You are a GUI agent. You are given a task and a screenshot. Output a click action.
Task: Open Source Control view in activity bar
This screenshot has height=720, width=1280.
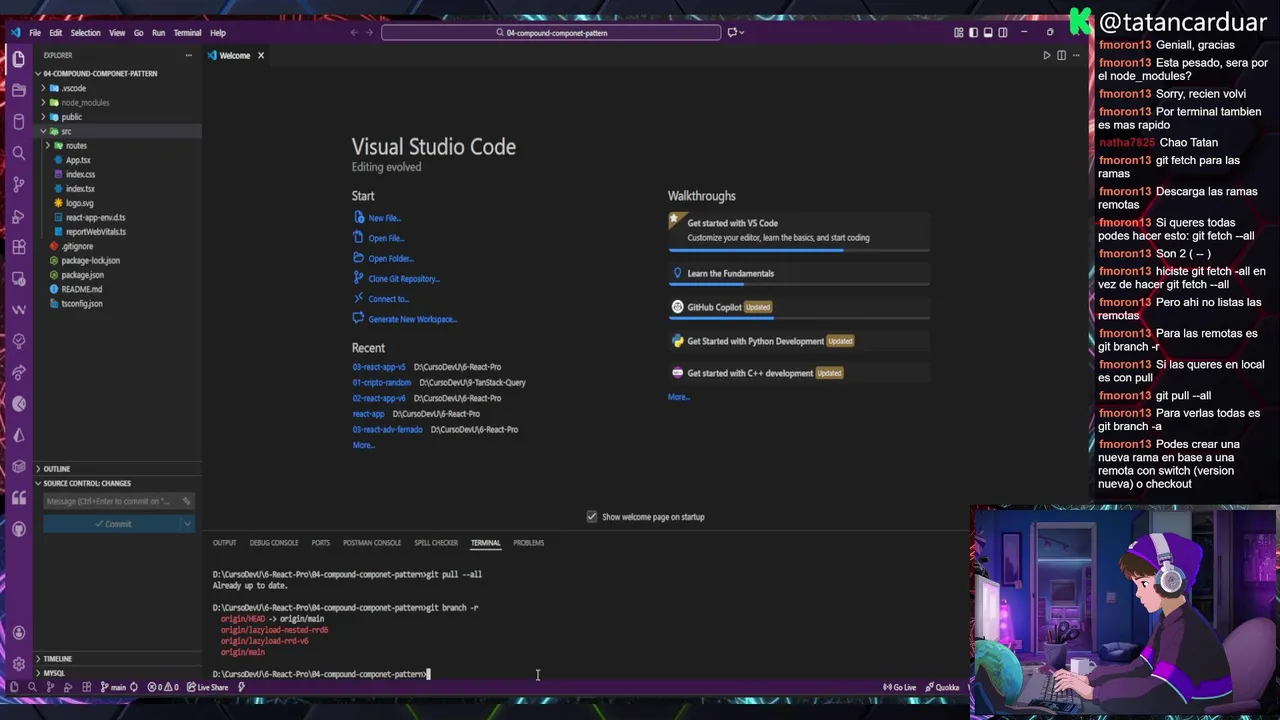[x=18, y=185]
